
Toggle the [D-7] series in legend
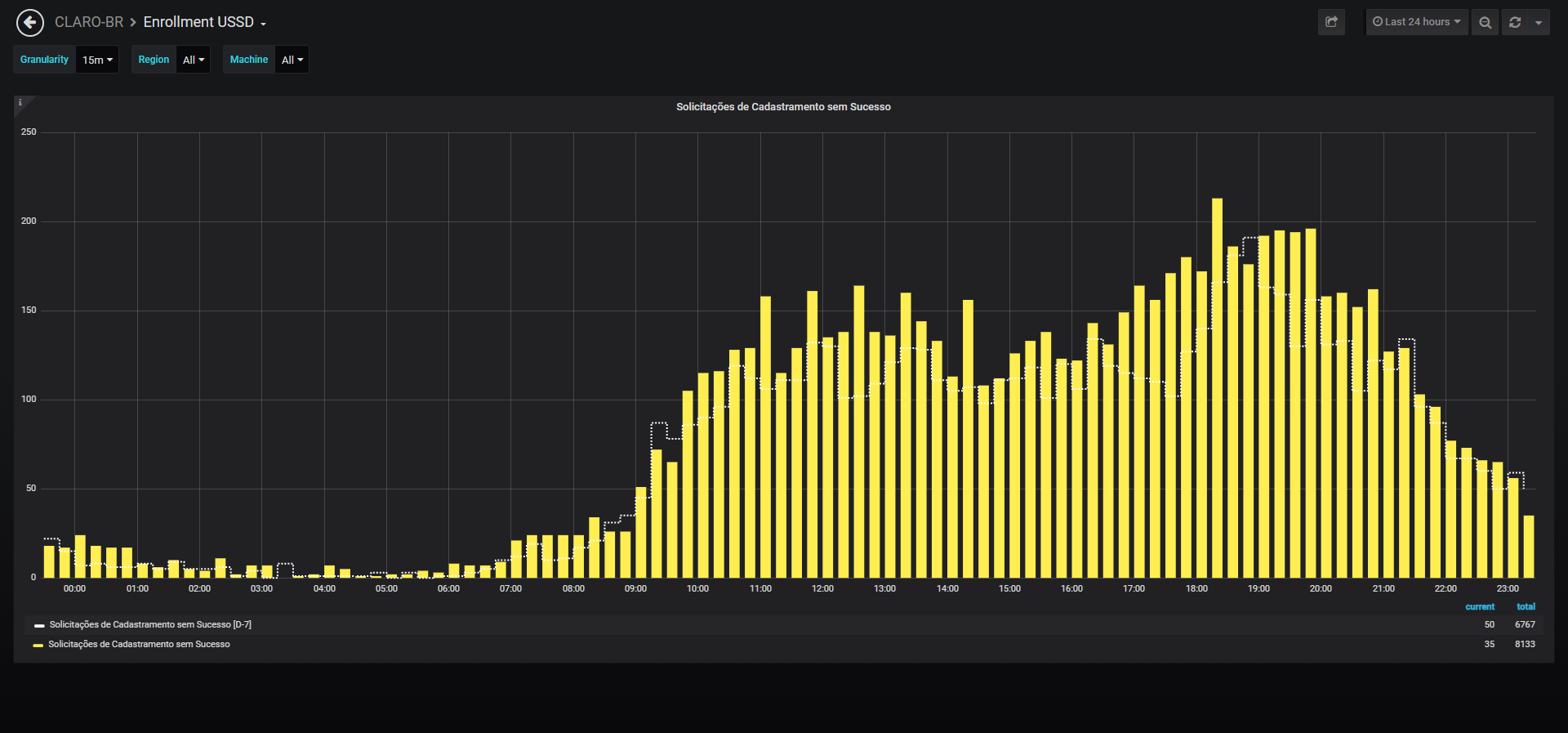click(x=150, y=624)
